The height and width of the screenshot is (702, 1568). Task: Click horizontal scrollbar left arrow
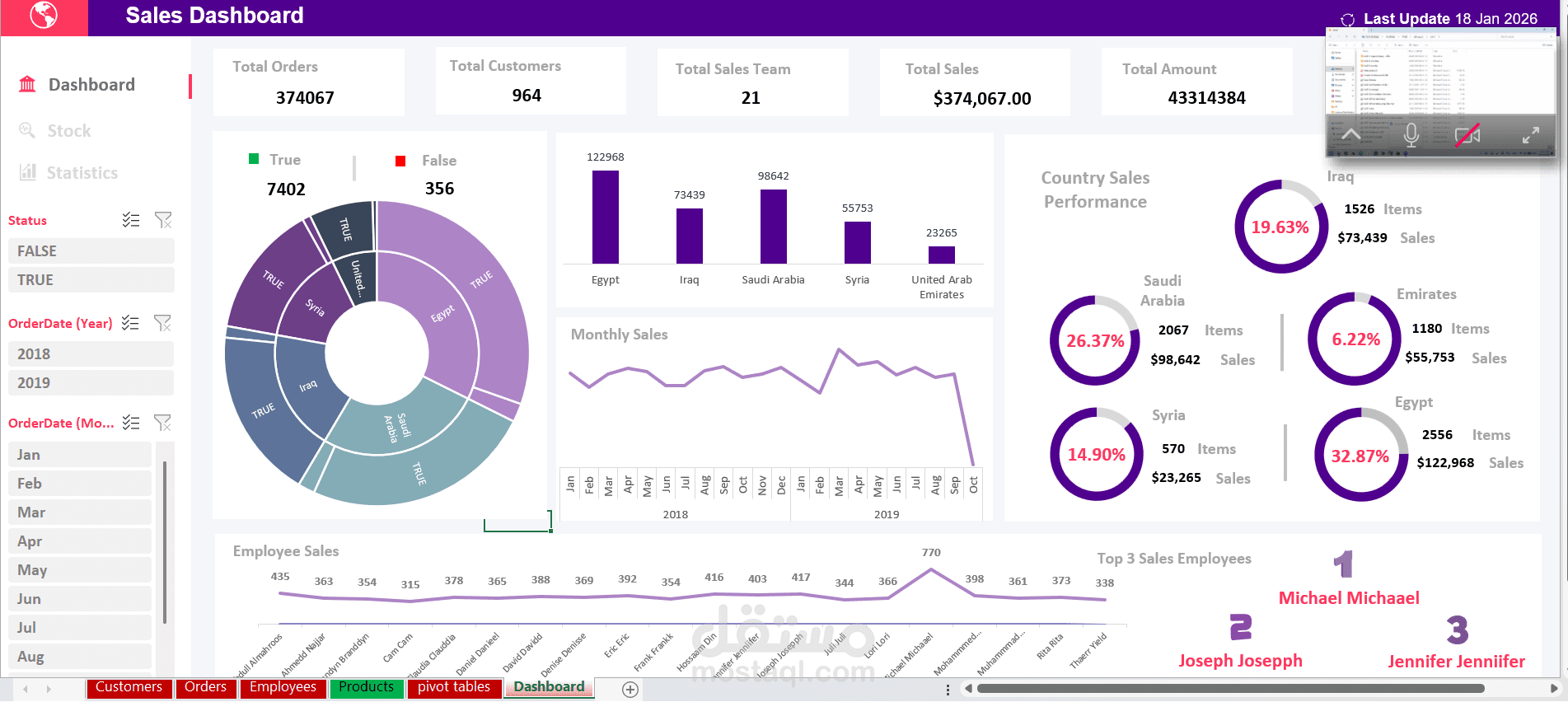click(x=969, y=688)
